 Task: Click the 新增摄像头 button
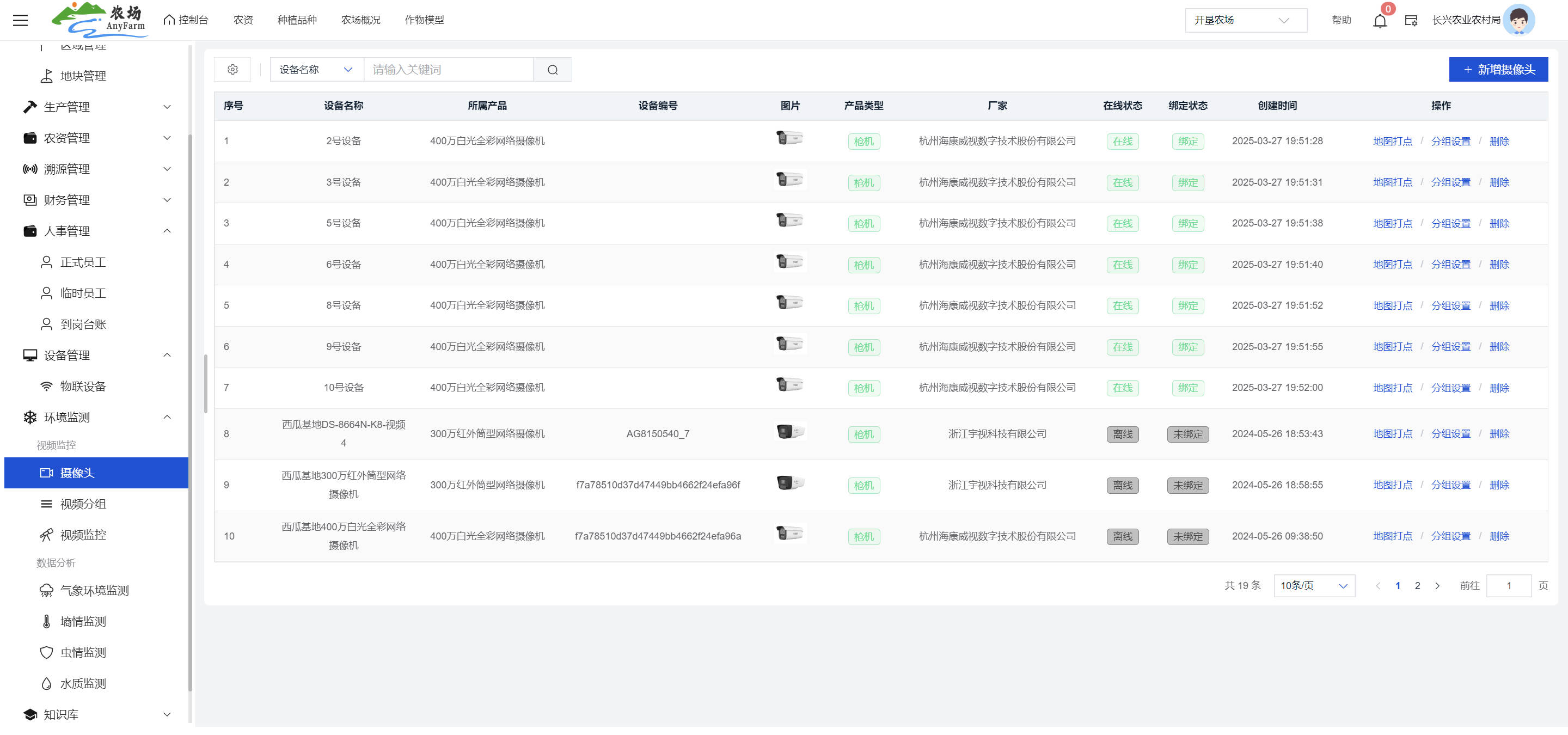click(1498, 69)
